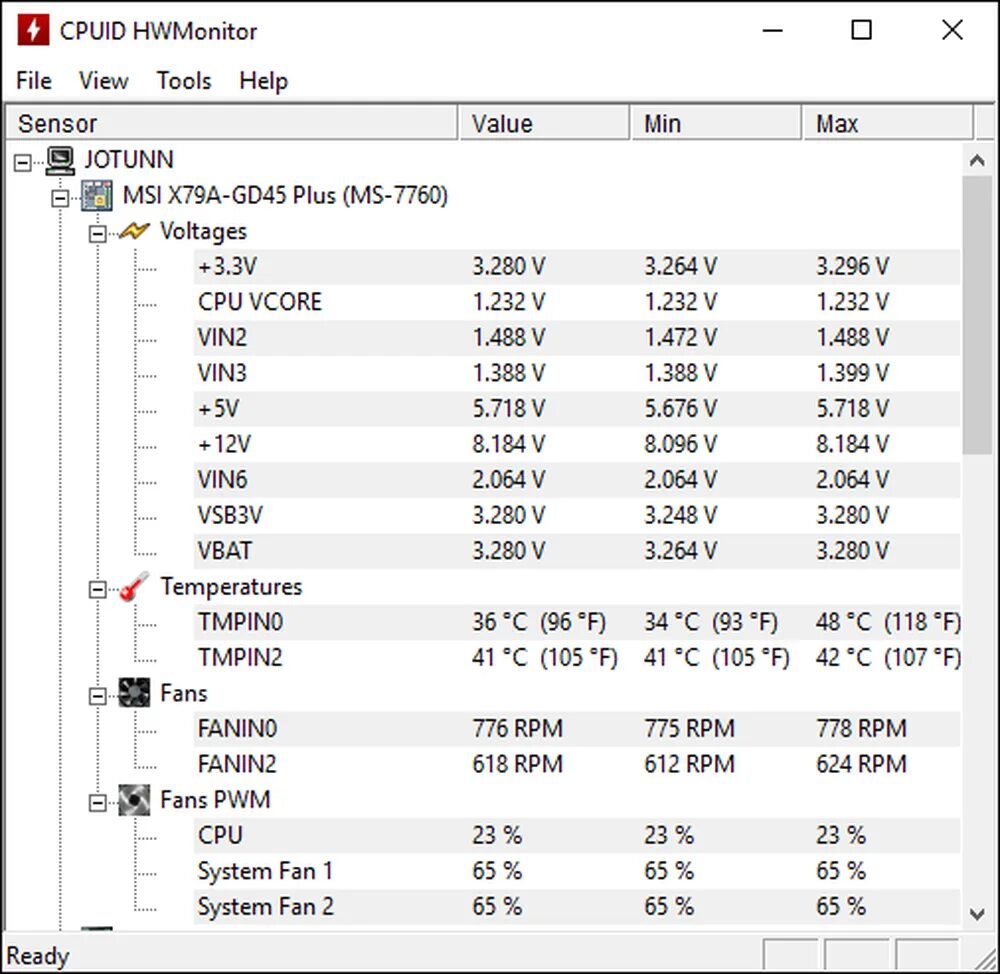Click the JOTUNN computer icon
Viewport: 1000px width, 974px height.
point(61,160)
